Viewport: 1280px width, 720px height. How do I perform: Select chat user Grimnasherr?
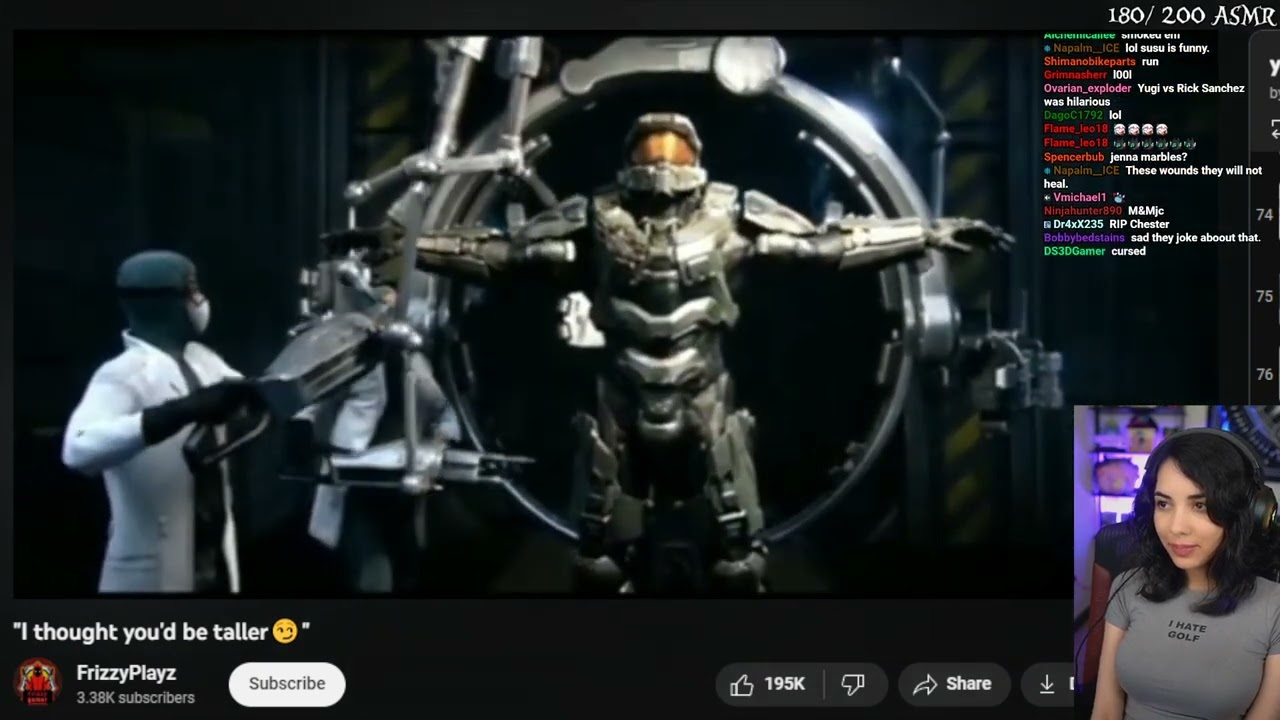pos(1075,75)
